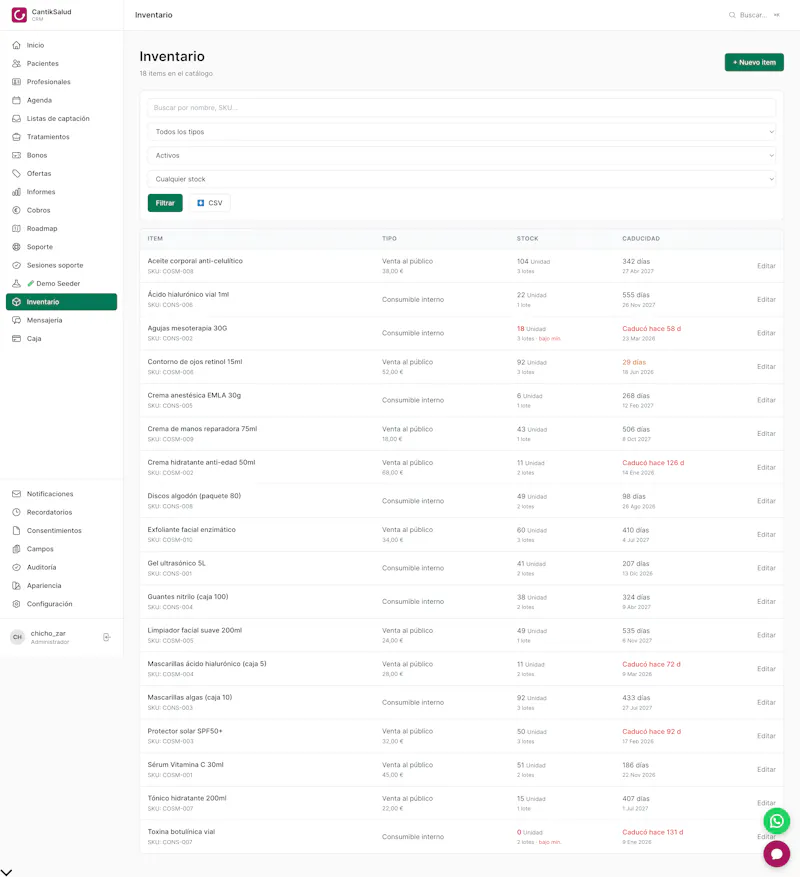Open the chat bubble floating widget
Screen dimensions: 800x877
pyautogui.click(x=777, y=854)
